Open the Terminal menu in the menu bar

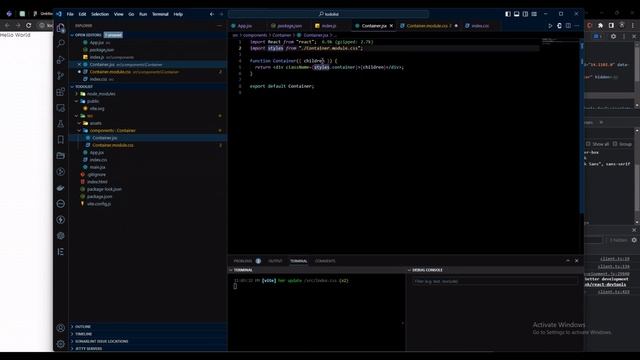[160, 14]
